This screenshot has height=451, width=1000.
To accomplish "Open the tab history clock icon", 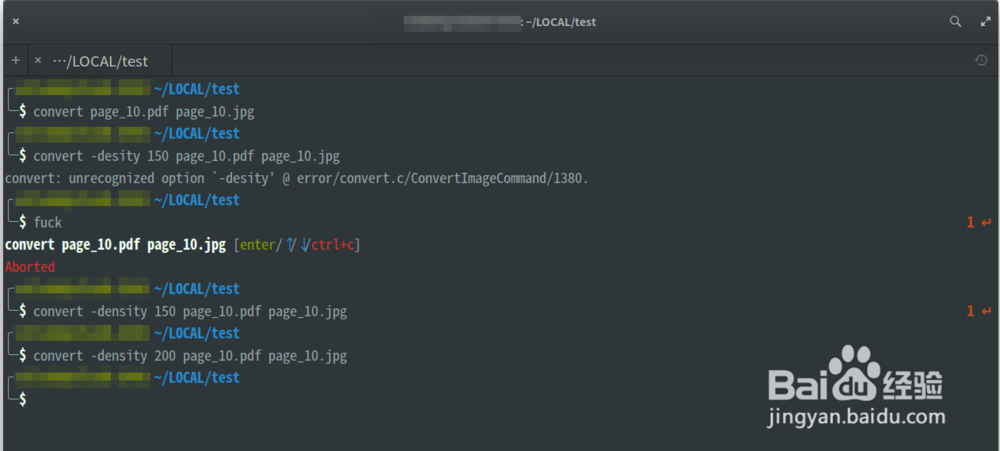I will pyautogui.click(x=981, y=61).
